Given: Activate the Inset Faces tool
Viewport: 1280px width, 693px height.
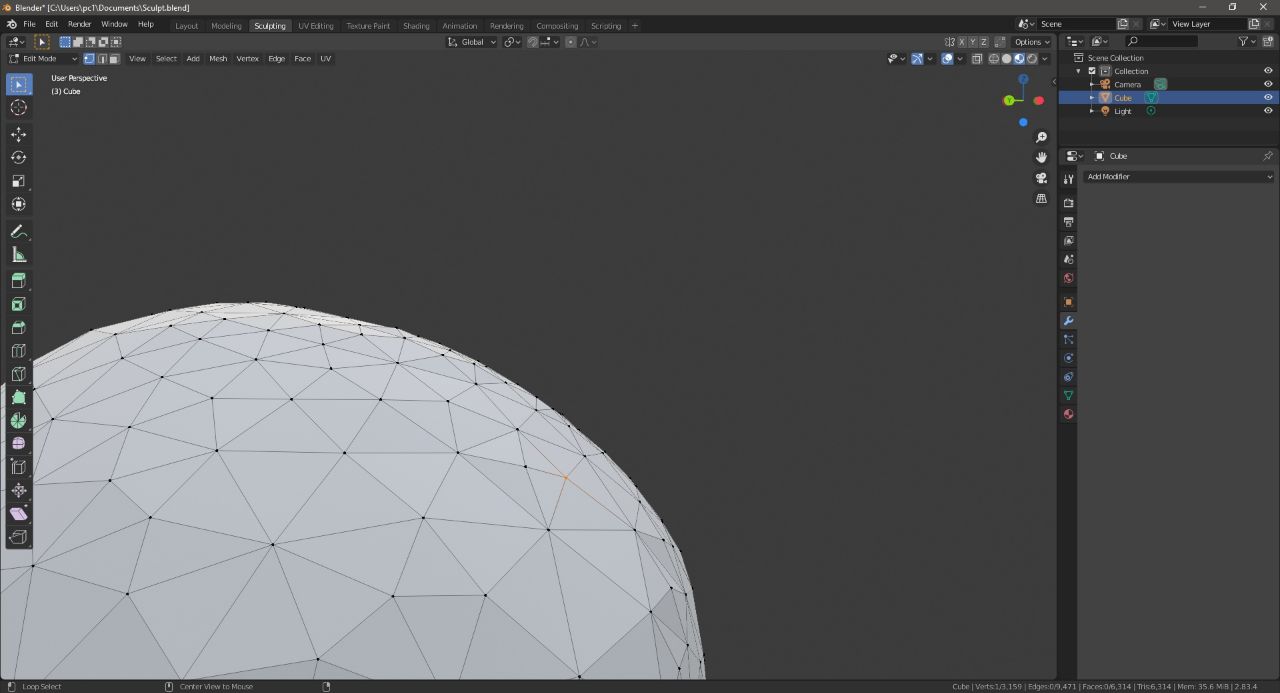Looking at the screenshot, I should pos(19,304).
